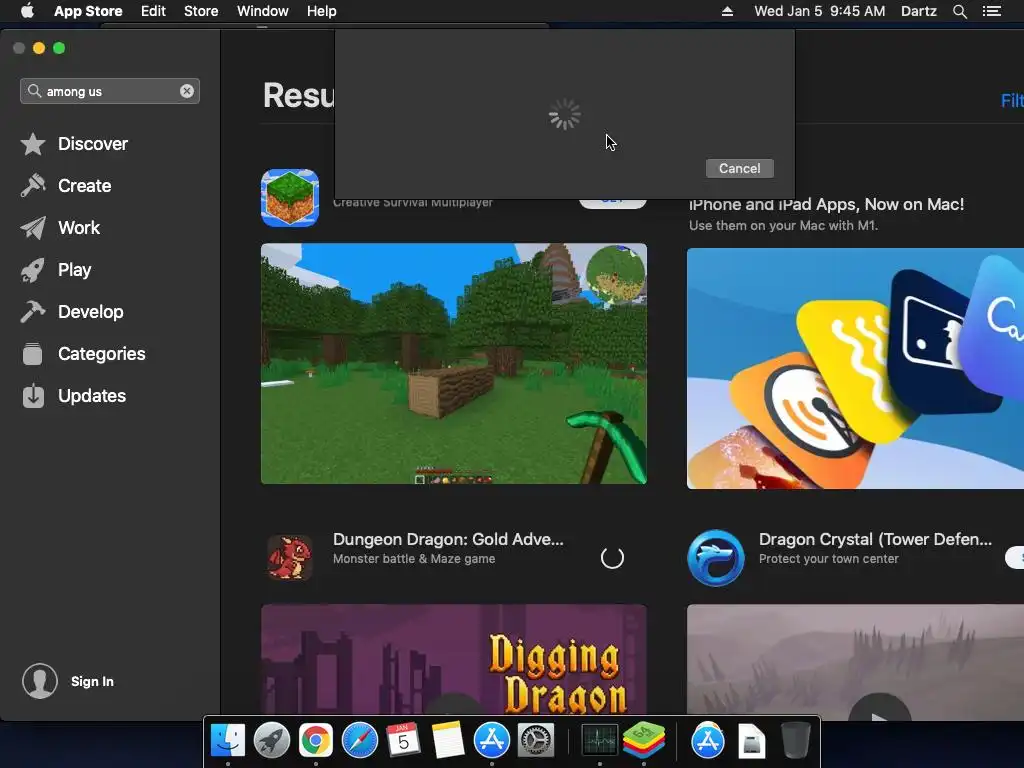
Task: Open the Help menu
Action: click(322, 11)
